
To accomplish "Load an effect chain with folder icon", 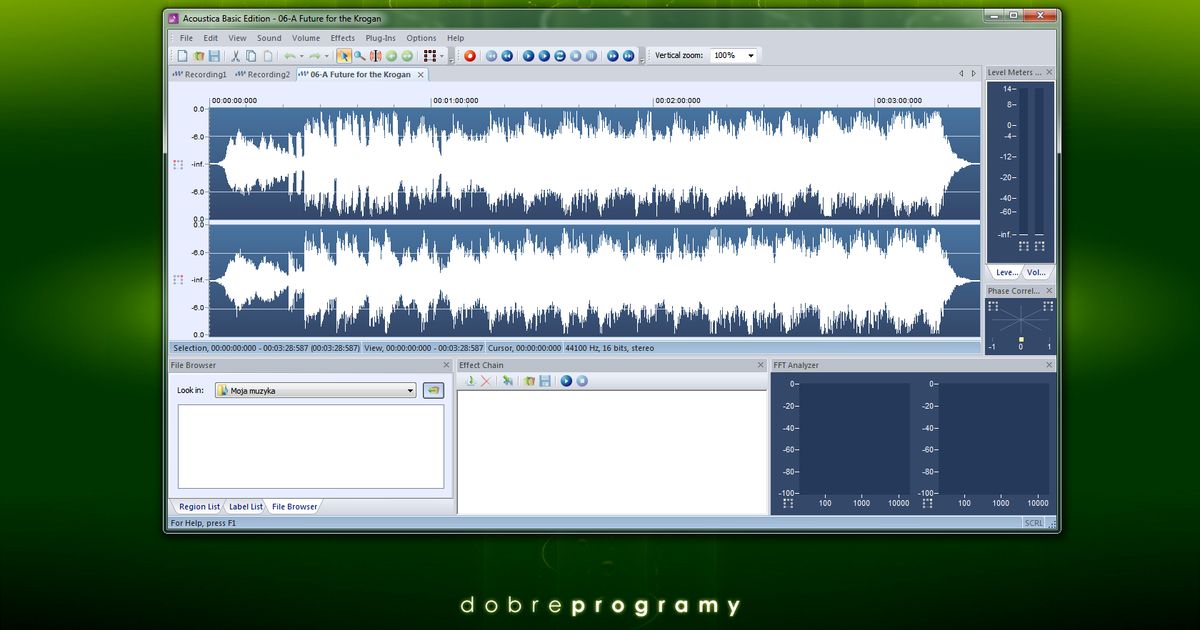I will 530,381.
